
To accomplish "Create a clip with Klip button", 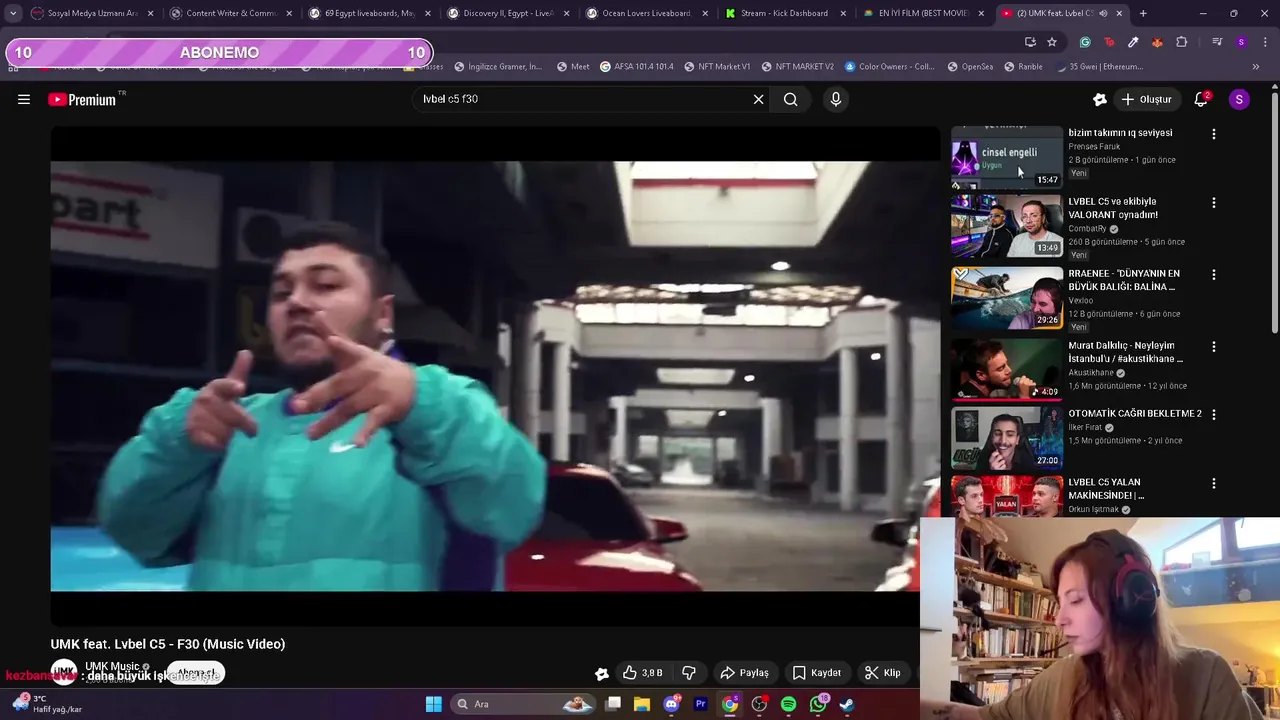I will click(883, 673).
